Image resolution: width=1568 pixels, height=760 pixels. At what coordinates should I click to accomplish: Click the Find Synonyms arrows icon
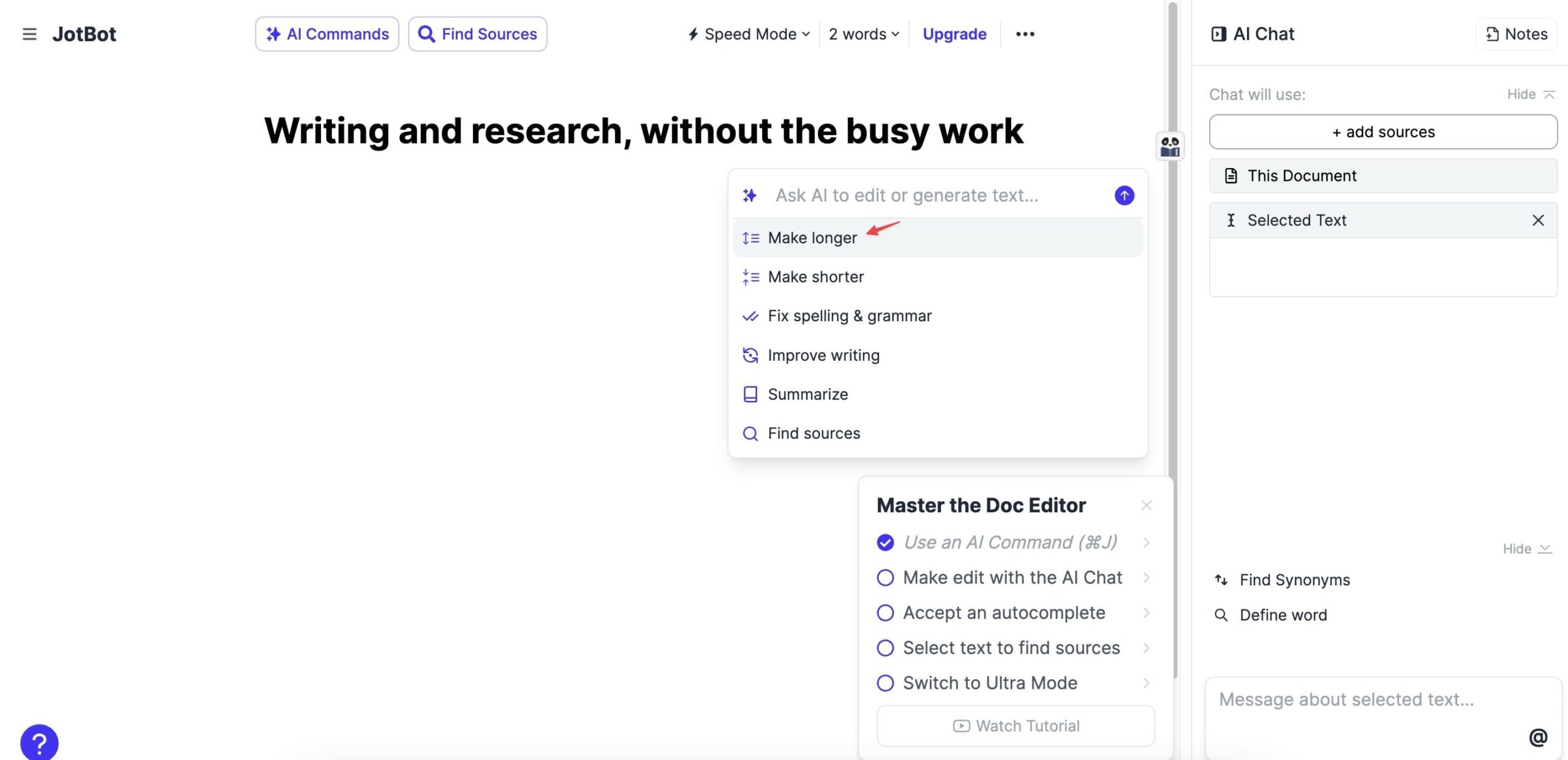pyautogui.click(x=1221, y=580)
